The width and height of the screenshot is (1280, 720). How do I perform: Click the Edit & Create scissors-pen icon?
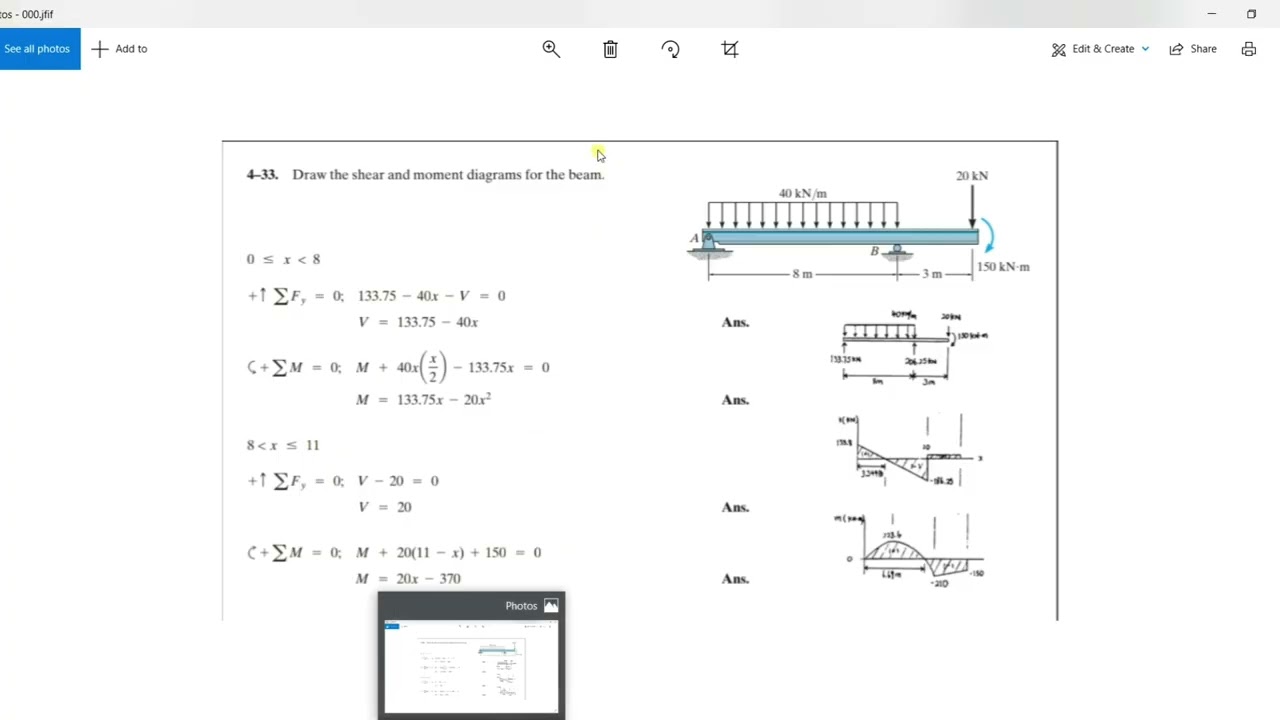coord(1059,49)
